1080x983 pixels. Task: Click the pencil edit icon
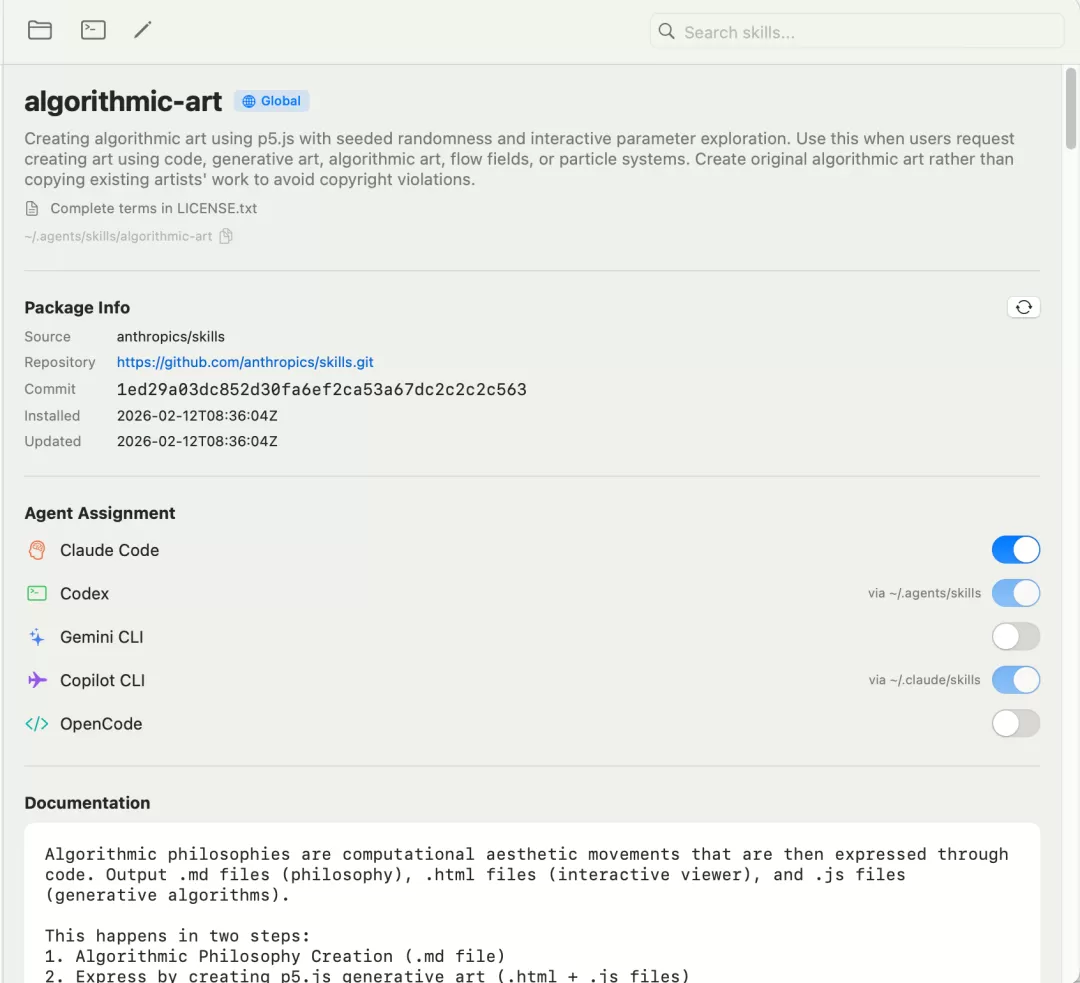pyautogui.click(x=143, y=30)
